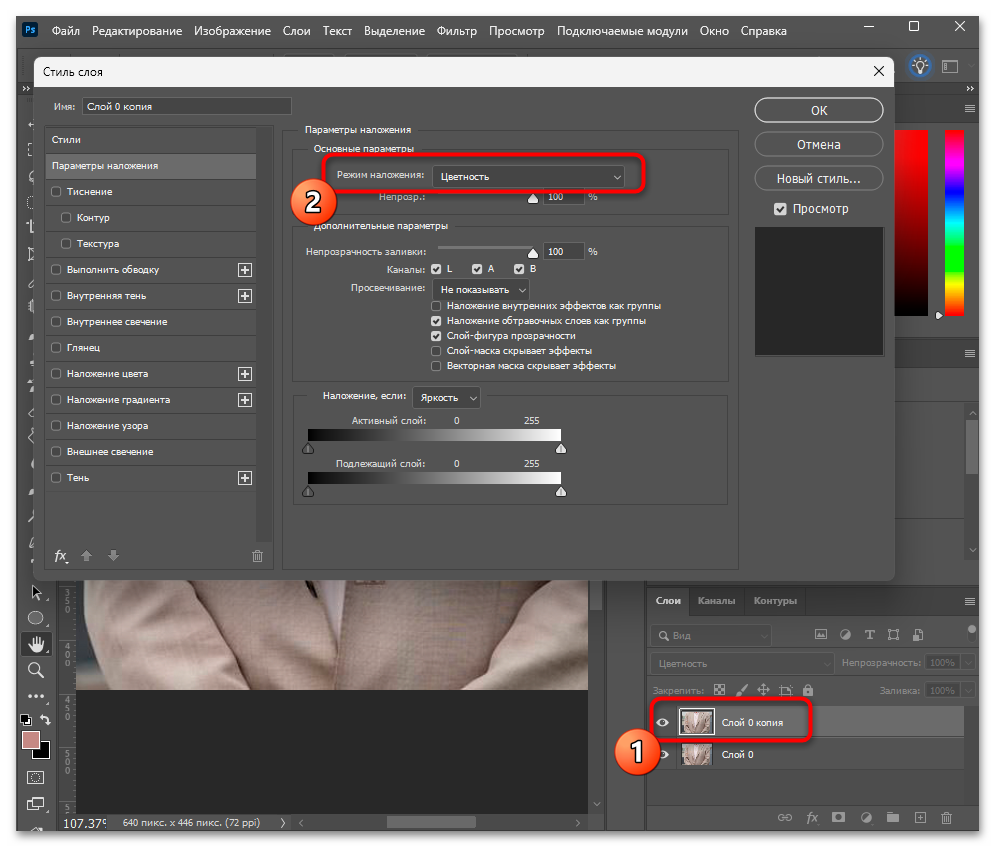
Task: Click the delete layer trash icon
Action: [946, 818]
